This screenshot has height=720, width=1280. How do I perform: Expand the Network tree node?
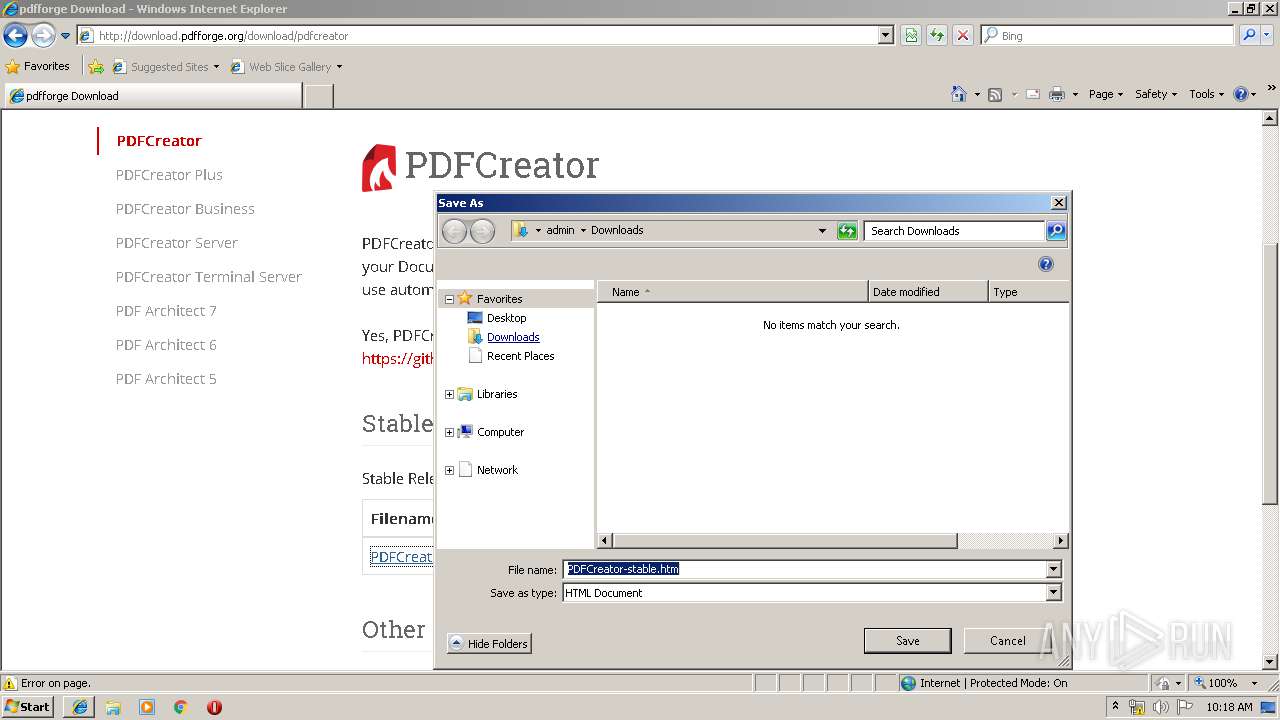click(x=449, y=470)
